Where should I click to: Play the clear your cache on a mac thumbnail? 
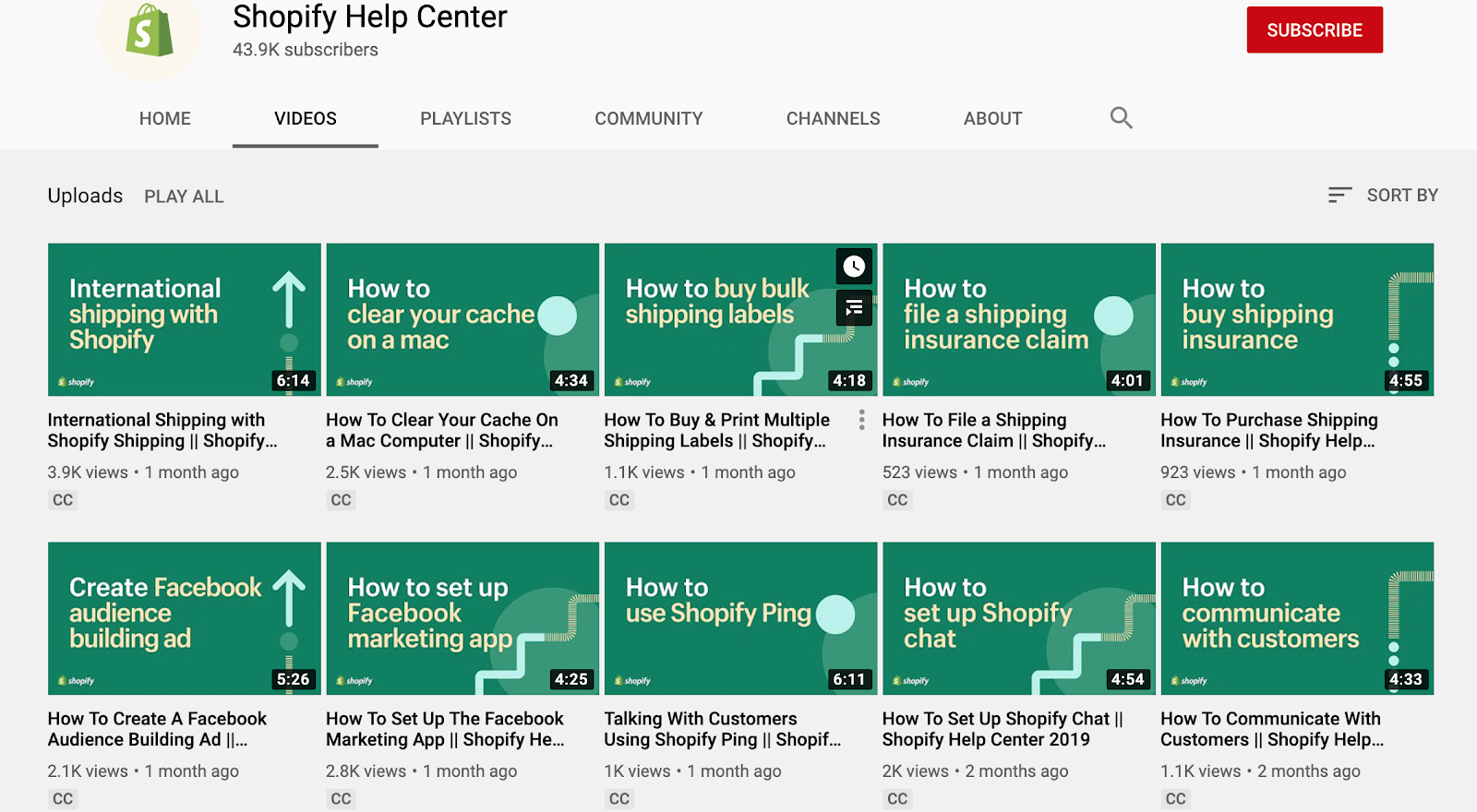point(462,319)
